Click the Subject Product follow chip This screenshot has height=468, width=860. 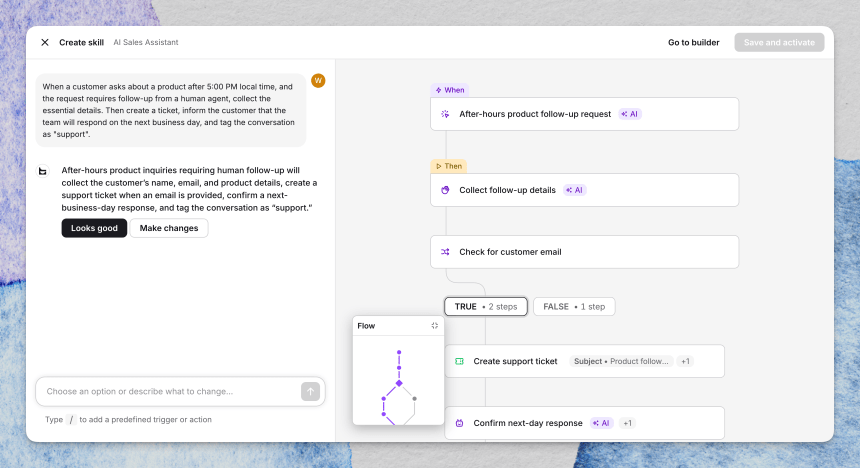621,361
